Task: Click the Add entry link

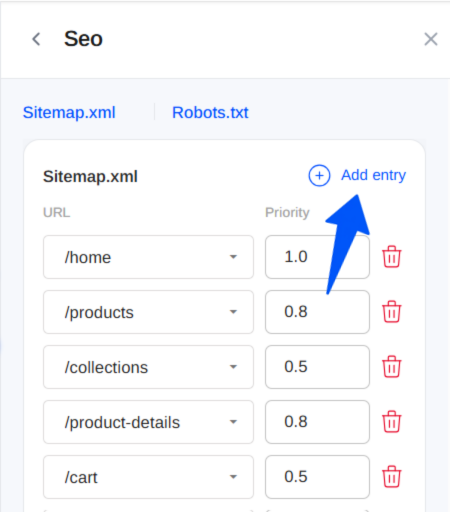Action: pyautogui.click(x=373, y=175)
